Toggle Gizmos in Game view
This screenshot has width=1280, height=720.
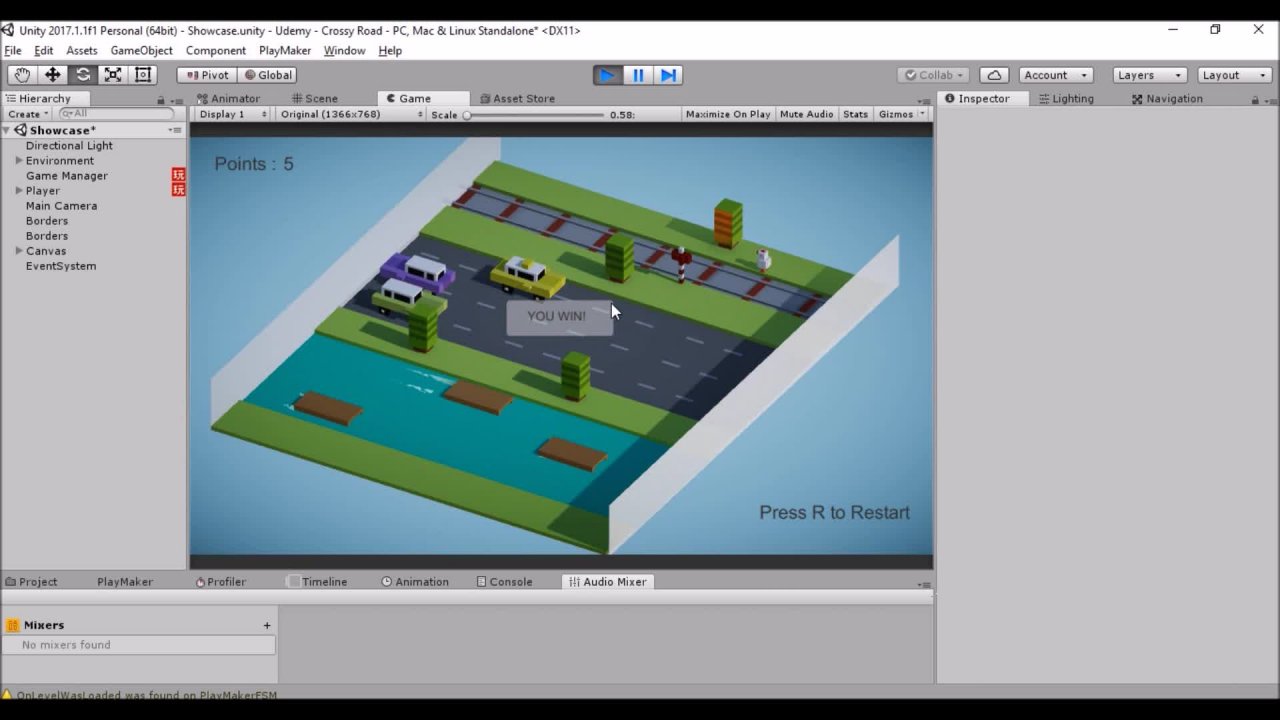[895, 114]
